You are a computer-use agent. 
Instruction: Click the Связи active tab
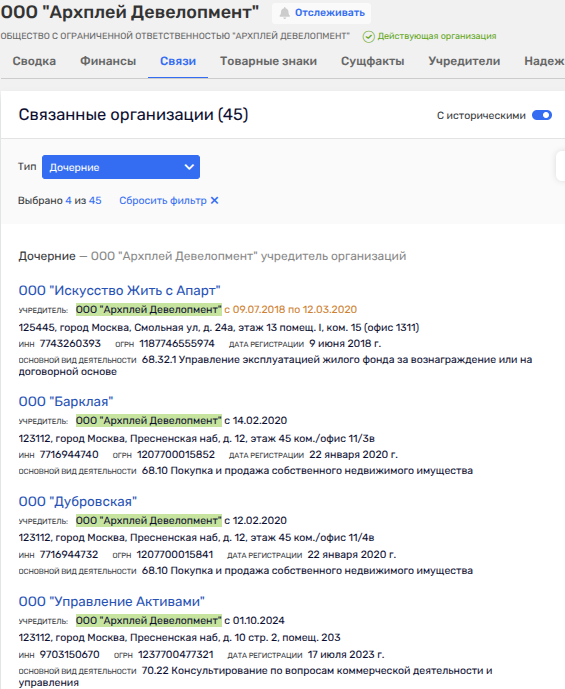[x=178, y=61]
